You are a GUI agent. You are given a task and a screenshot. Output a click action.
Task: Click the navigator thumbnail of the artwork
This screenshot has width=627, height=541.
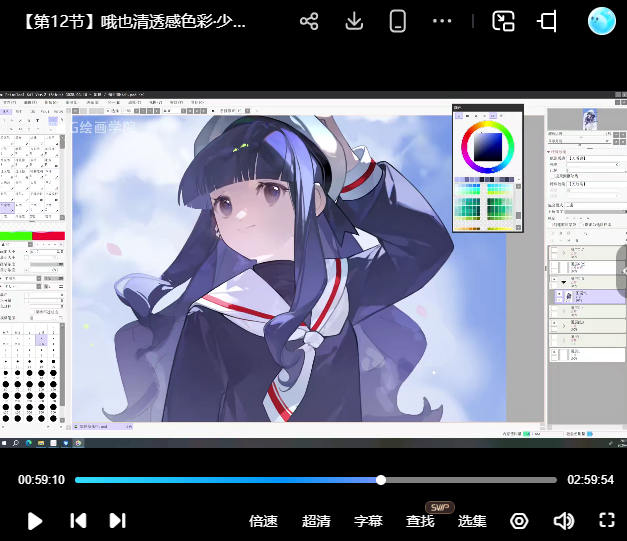589,119
